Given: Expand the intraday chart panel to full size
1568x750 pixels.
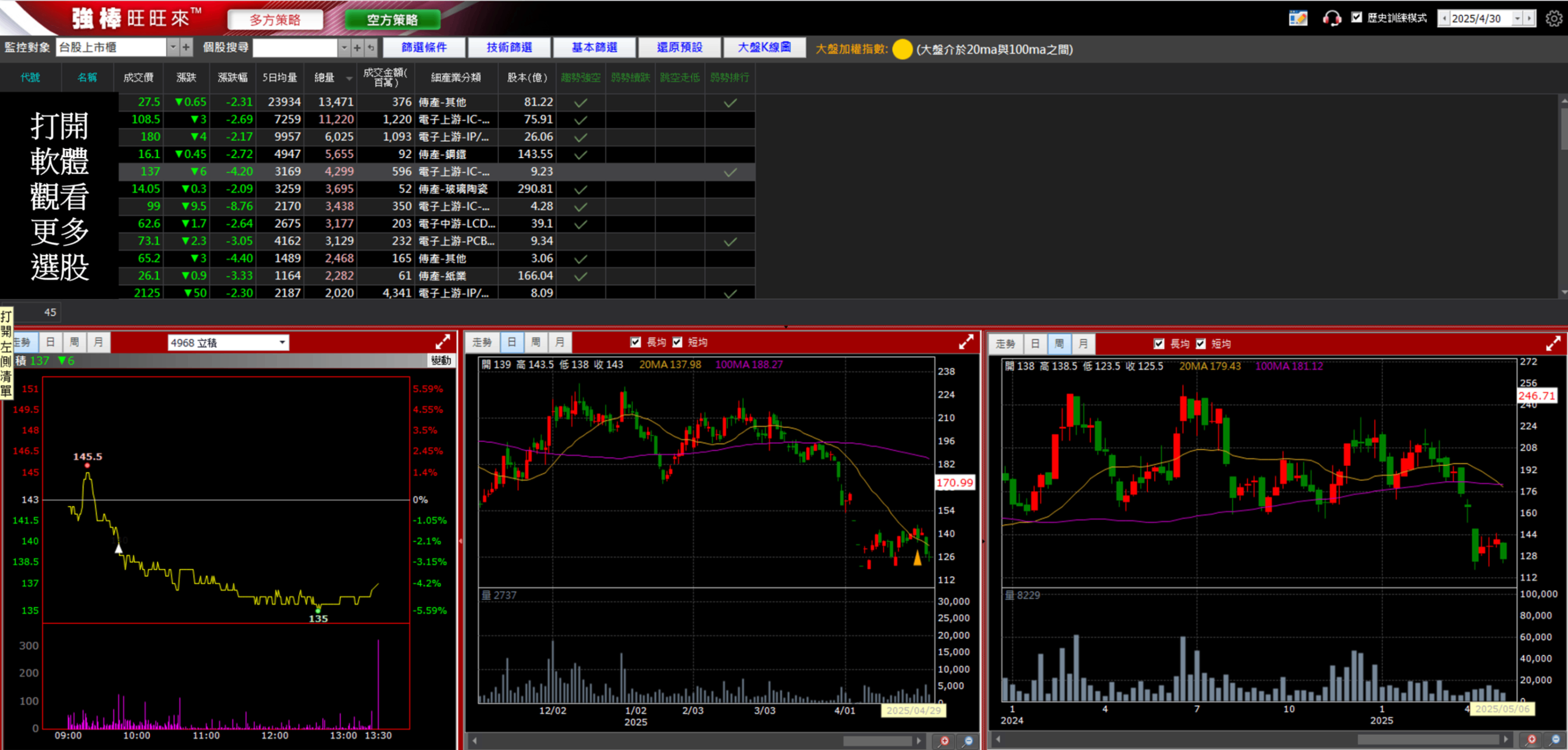Looking at the screenshot, I should tap(442, 341).
